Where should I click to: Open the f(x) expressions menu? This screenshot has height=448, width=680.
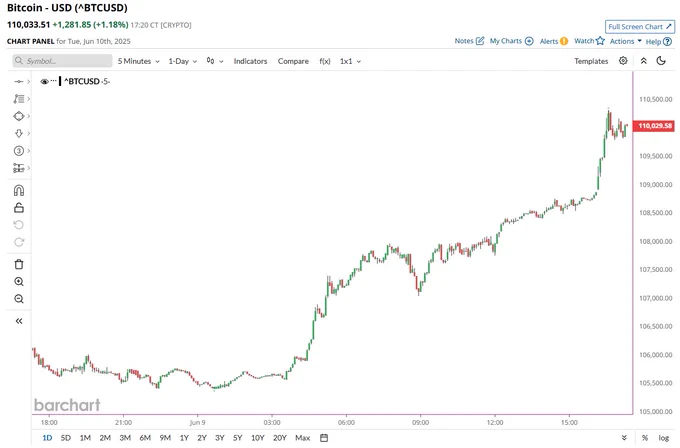(325, 61)
